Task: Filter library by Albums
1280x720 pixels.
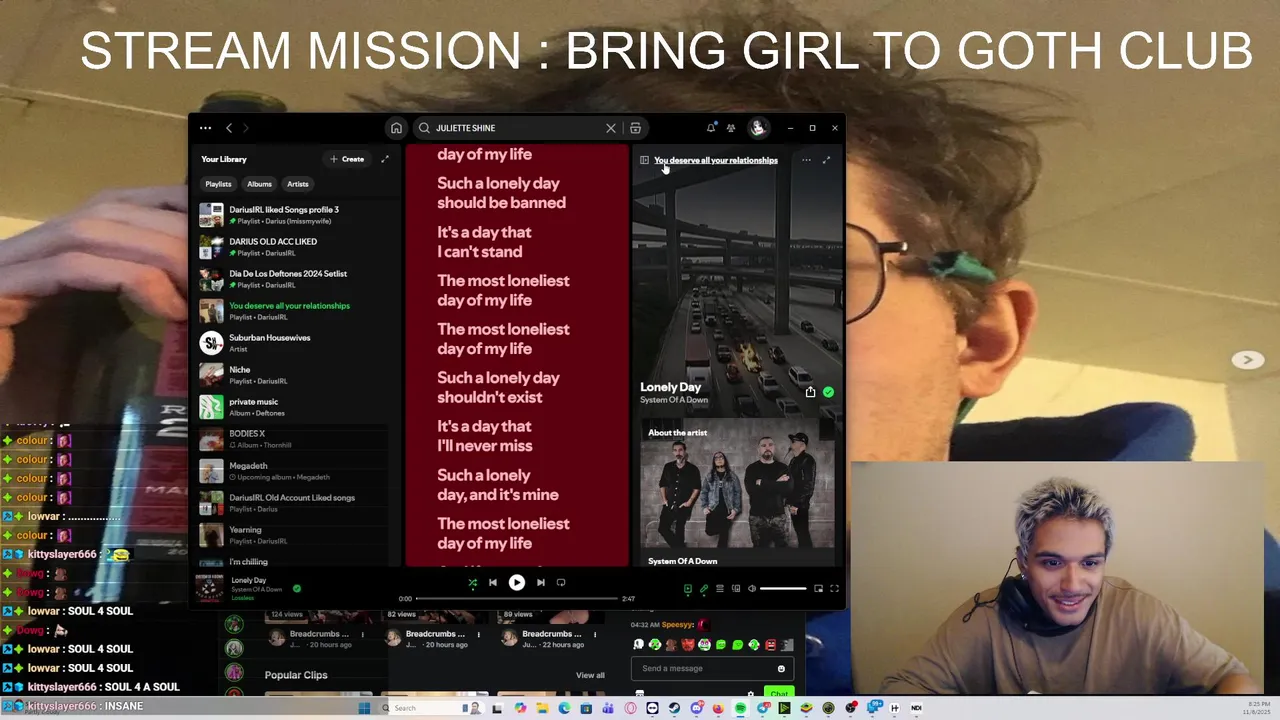Action: pyautogui.click(x=259, y=184)
